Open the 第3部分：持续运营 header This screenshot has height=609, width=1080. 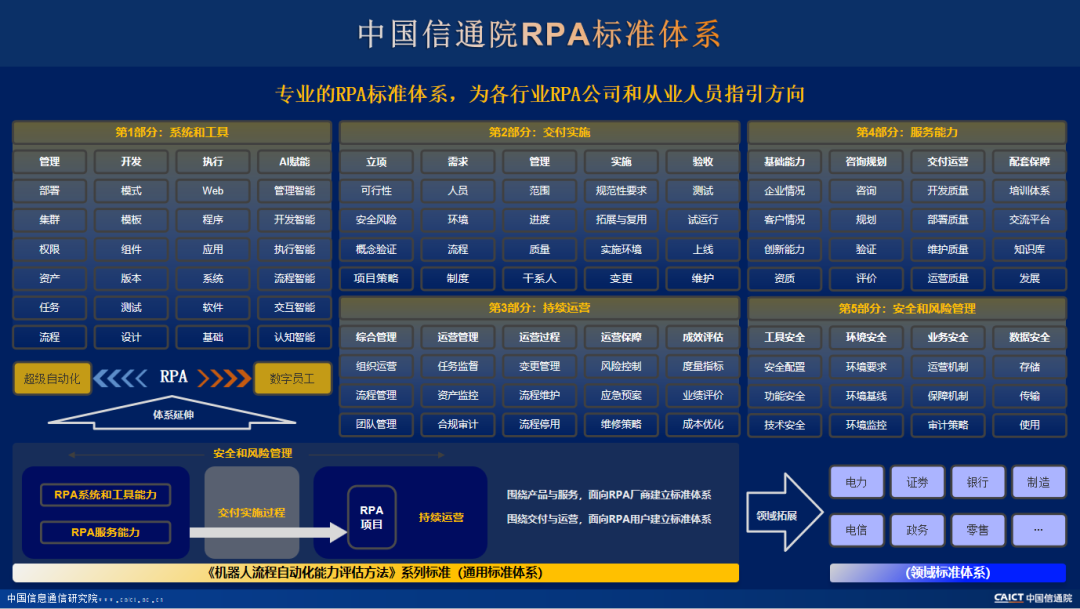pyautogui.click(x=539, y=308)
